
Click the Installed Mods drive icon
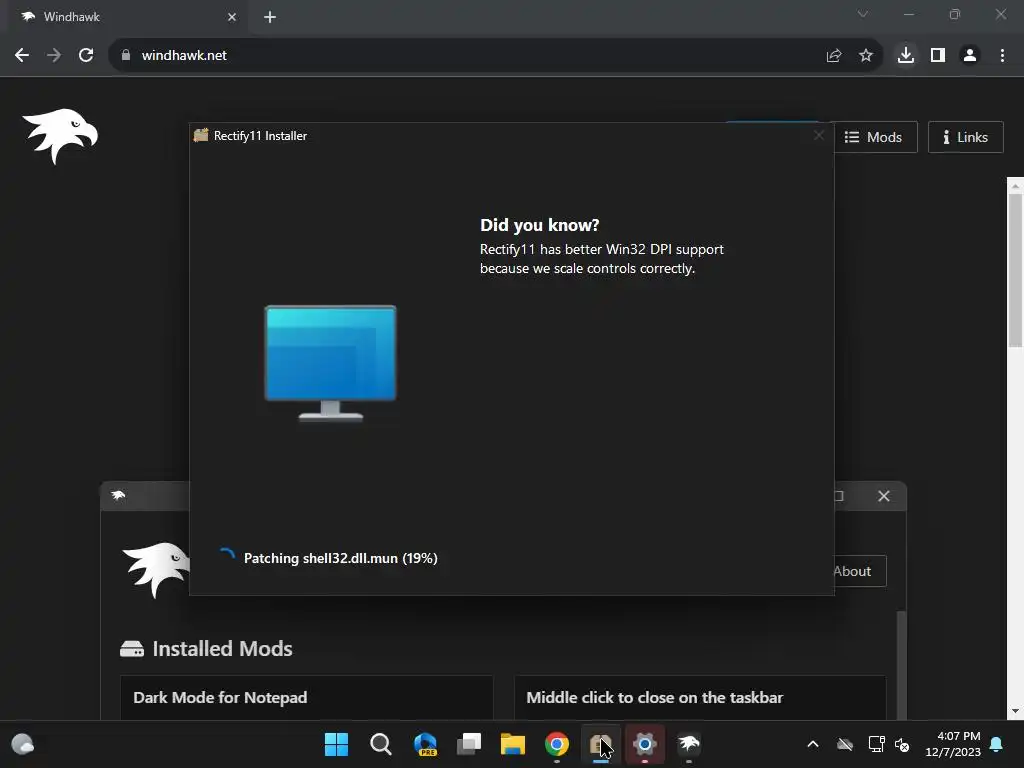coord(132,648)
